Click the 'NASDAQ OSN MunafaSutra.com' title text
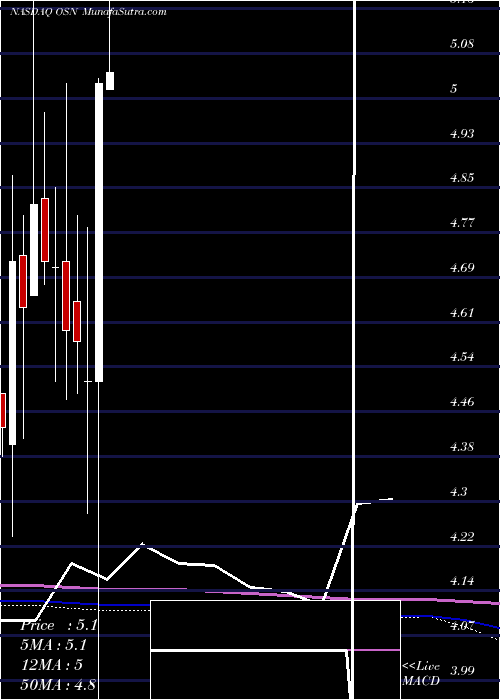Screen dimensions: 500x700 (x=88, y=12)
